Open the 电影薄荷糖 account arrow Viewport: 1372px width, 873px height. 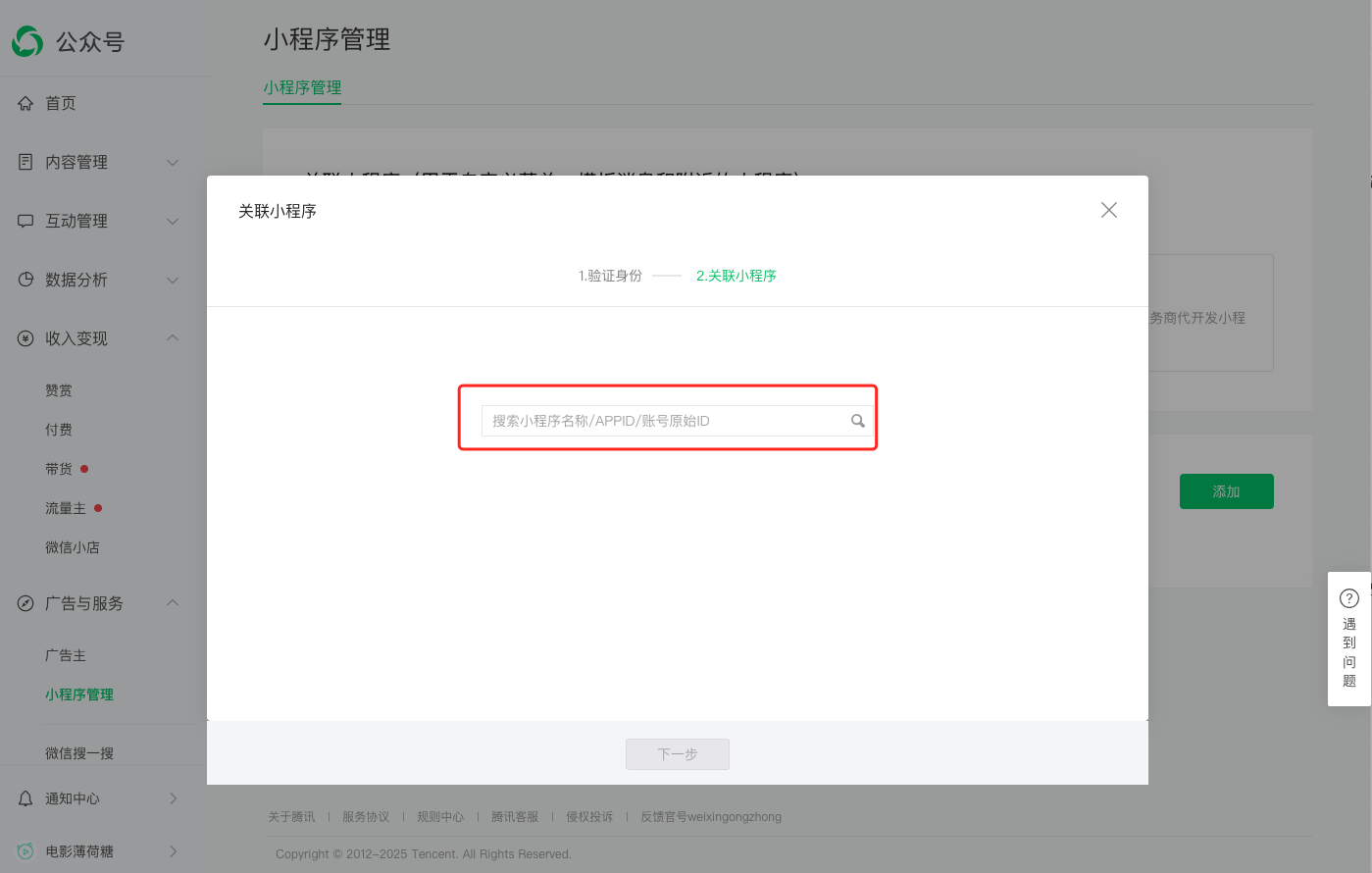174,851
